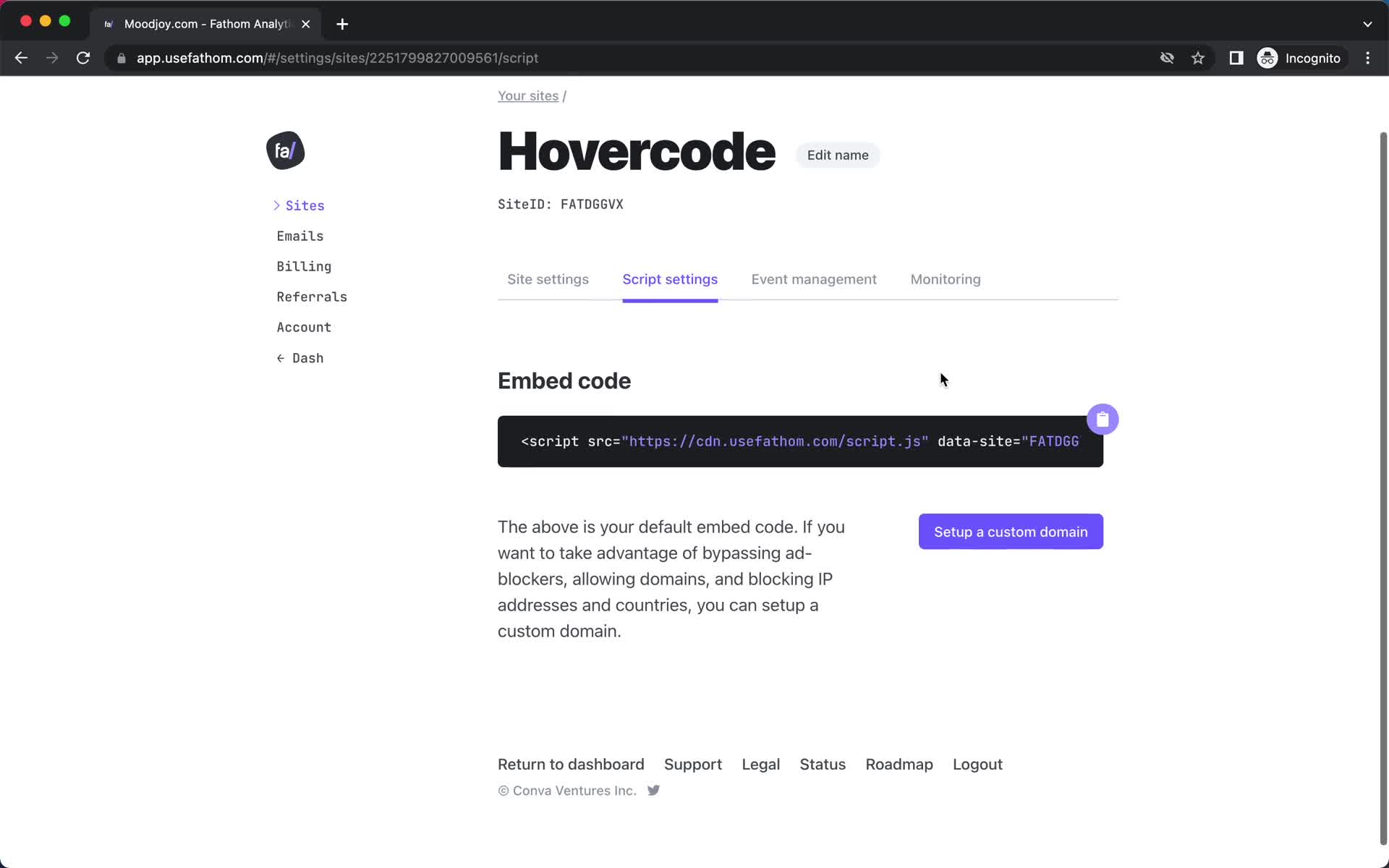The image size is (1389, 868).
Task: Click the Fathom Analytics logo icon
Action: pyautogui.click(x=285, y=150)
